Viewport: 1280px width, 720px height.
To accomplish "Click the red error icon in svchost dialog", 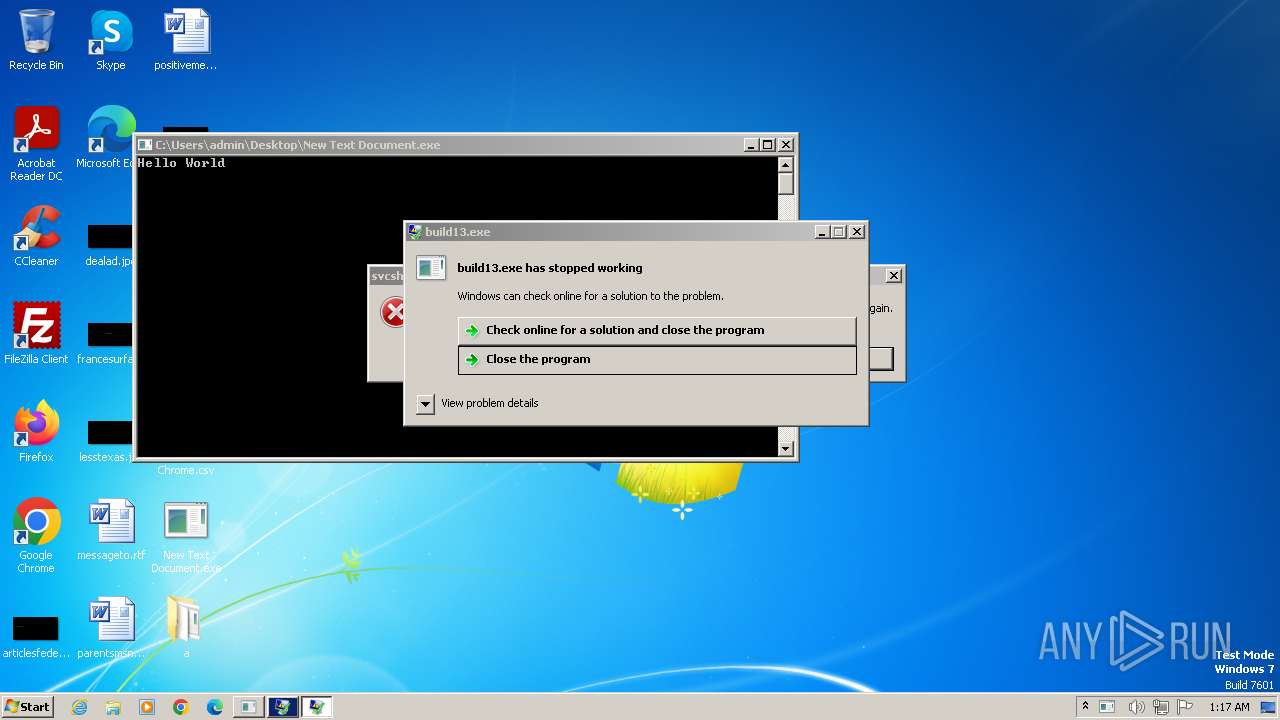I will pyautogui.click(x=394, y=312).
